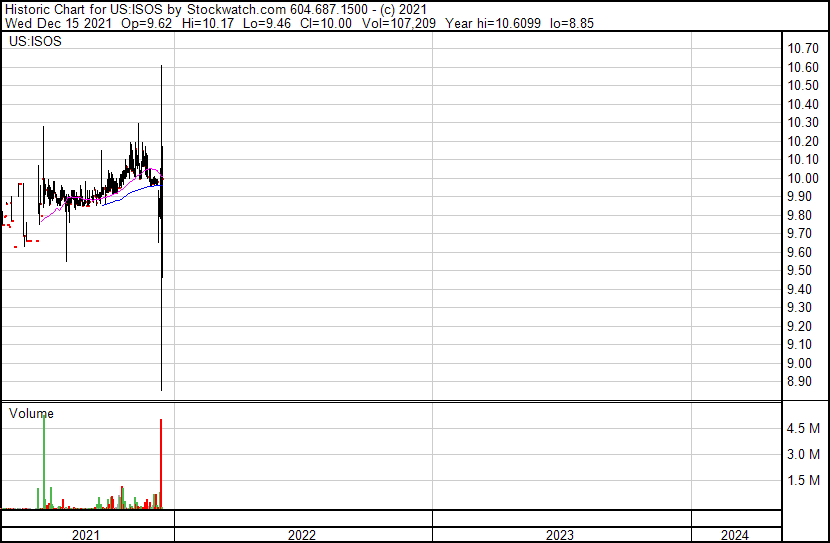830x543 pixels.
Task: Click the 2024 year label on the time axis
Action: pyautogui.click(x=733, y=535)
